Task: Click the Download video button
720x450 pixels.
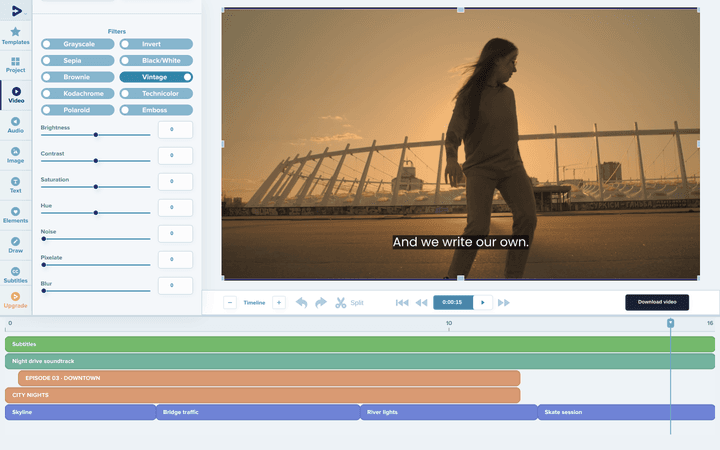Action: [x=657, y=302]
